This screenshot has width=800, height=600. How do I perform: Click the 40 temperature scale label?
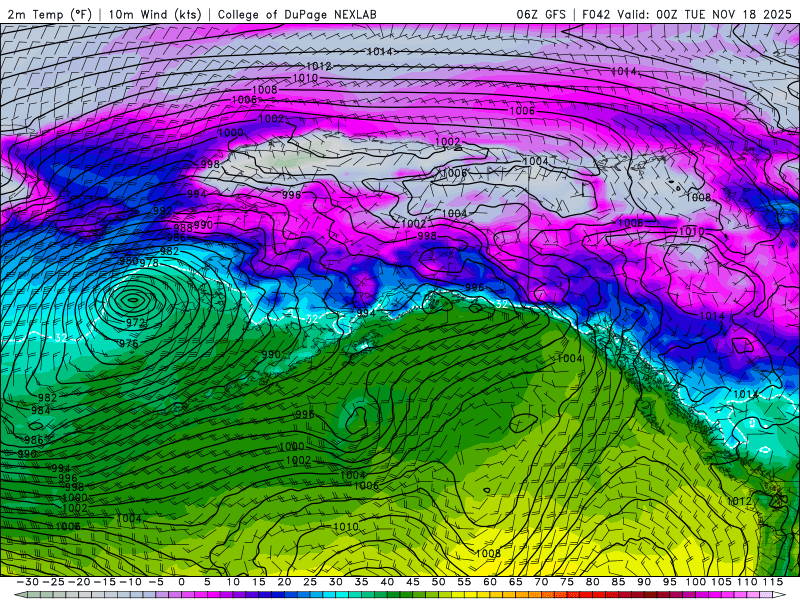coord(387,582)
